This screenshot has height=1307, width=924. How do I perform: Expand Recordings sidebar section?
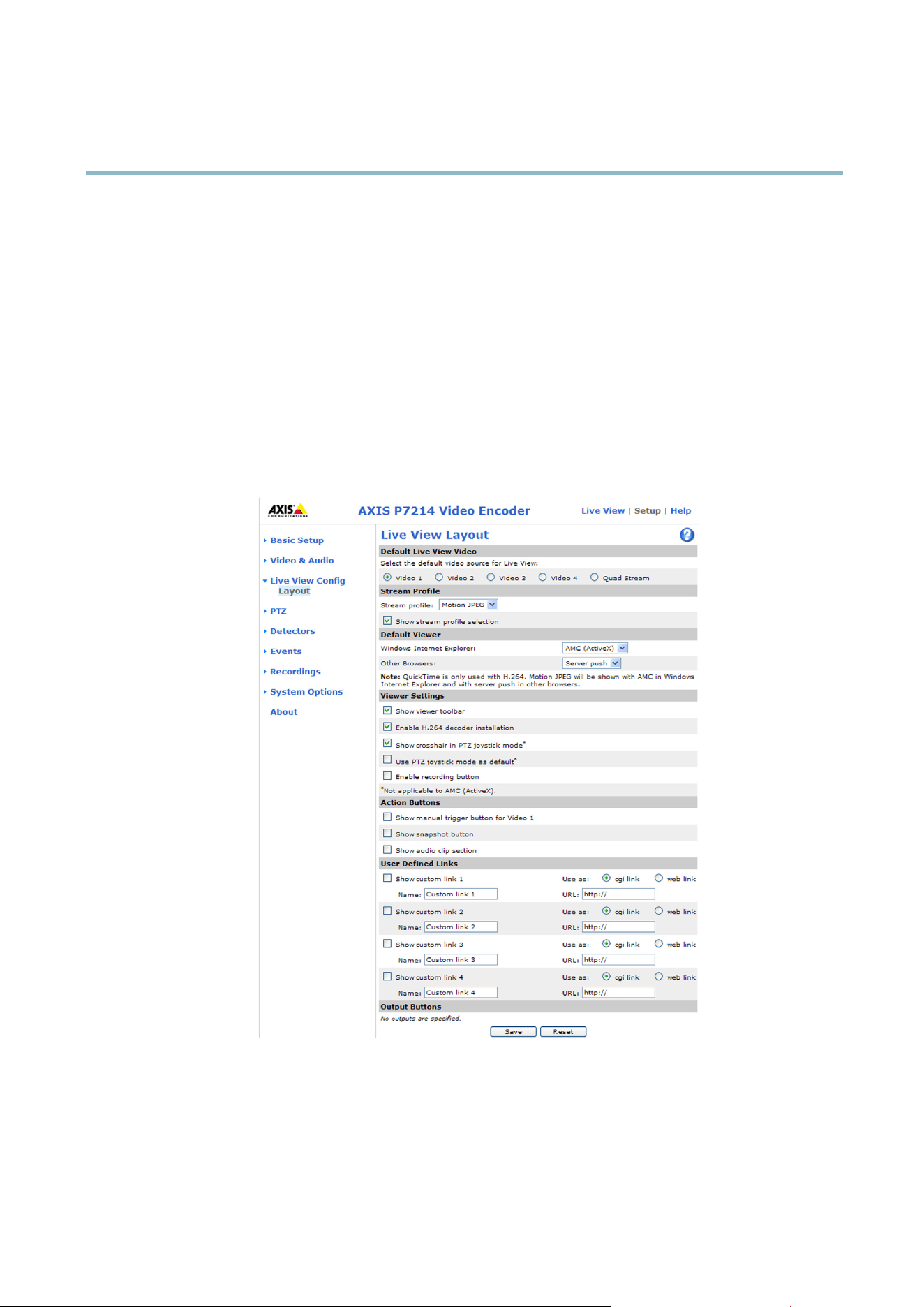pos(295,672)
